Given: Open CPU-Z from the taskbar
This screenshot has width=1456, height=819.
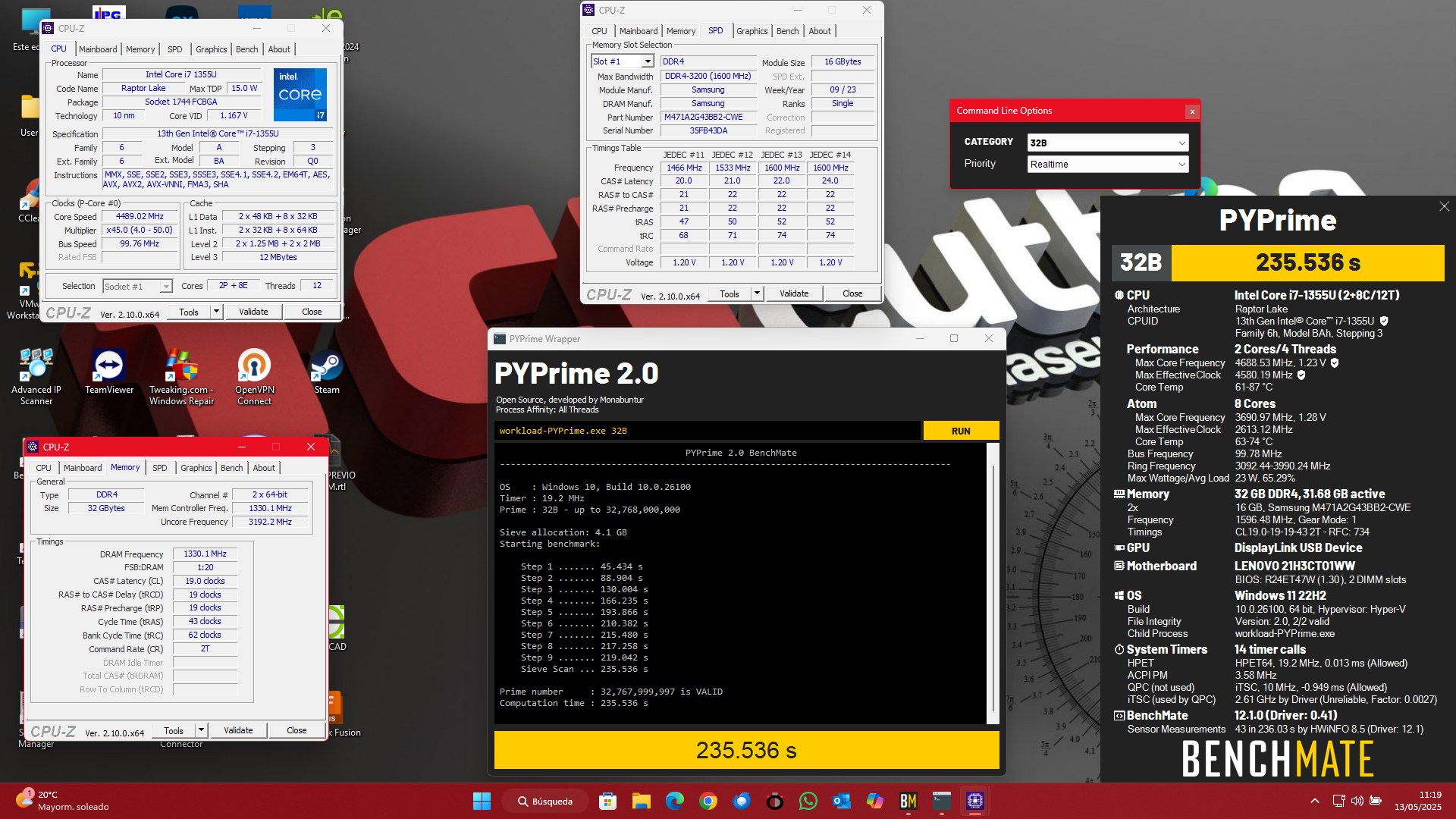Looking at the screenshot, I should click(x=974, y=801).
